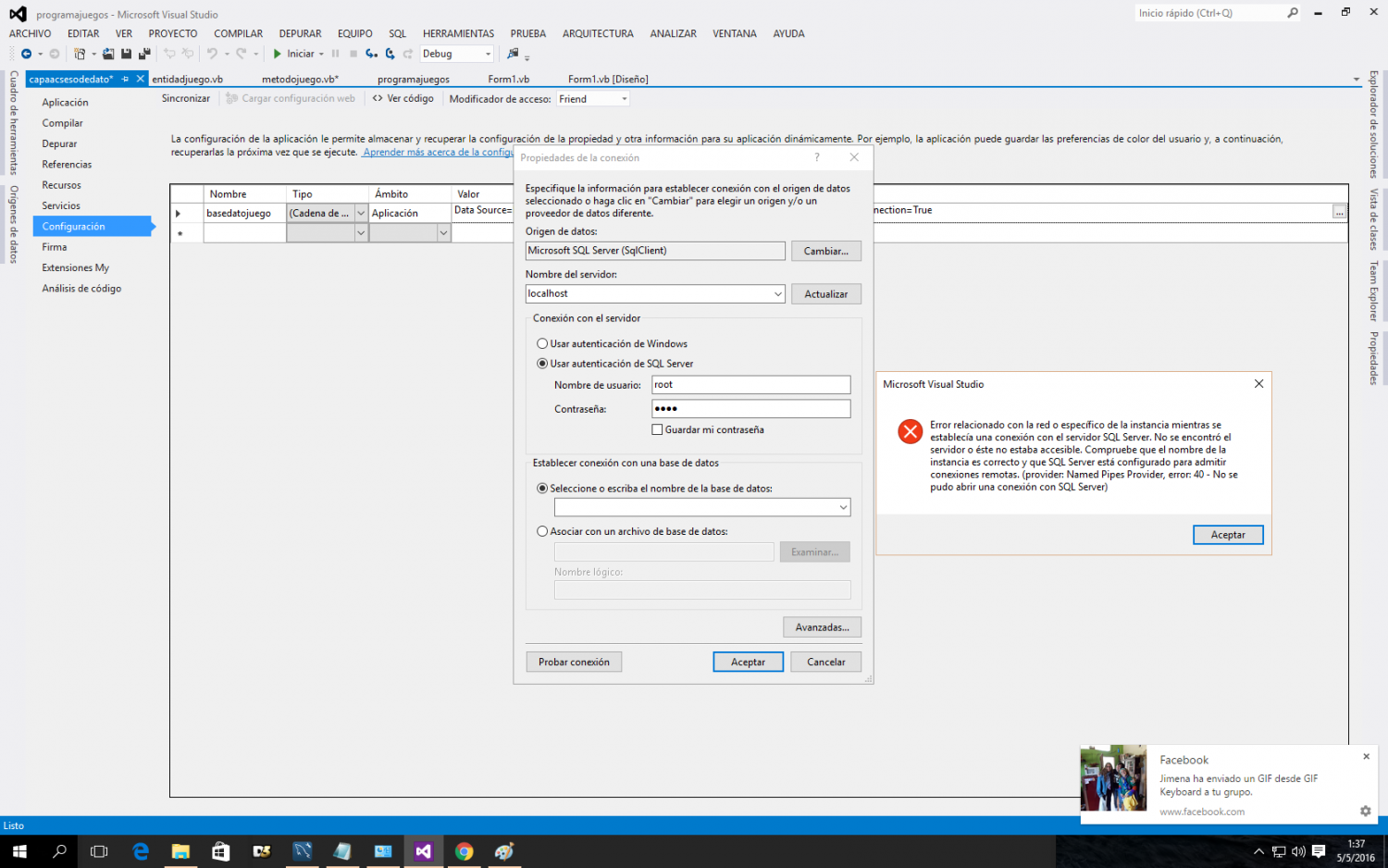Click the Cambiar... data source button

tap(825, 251)
